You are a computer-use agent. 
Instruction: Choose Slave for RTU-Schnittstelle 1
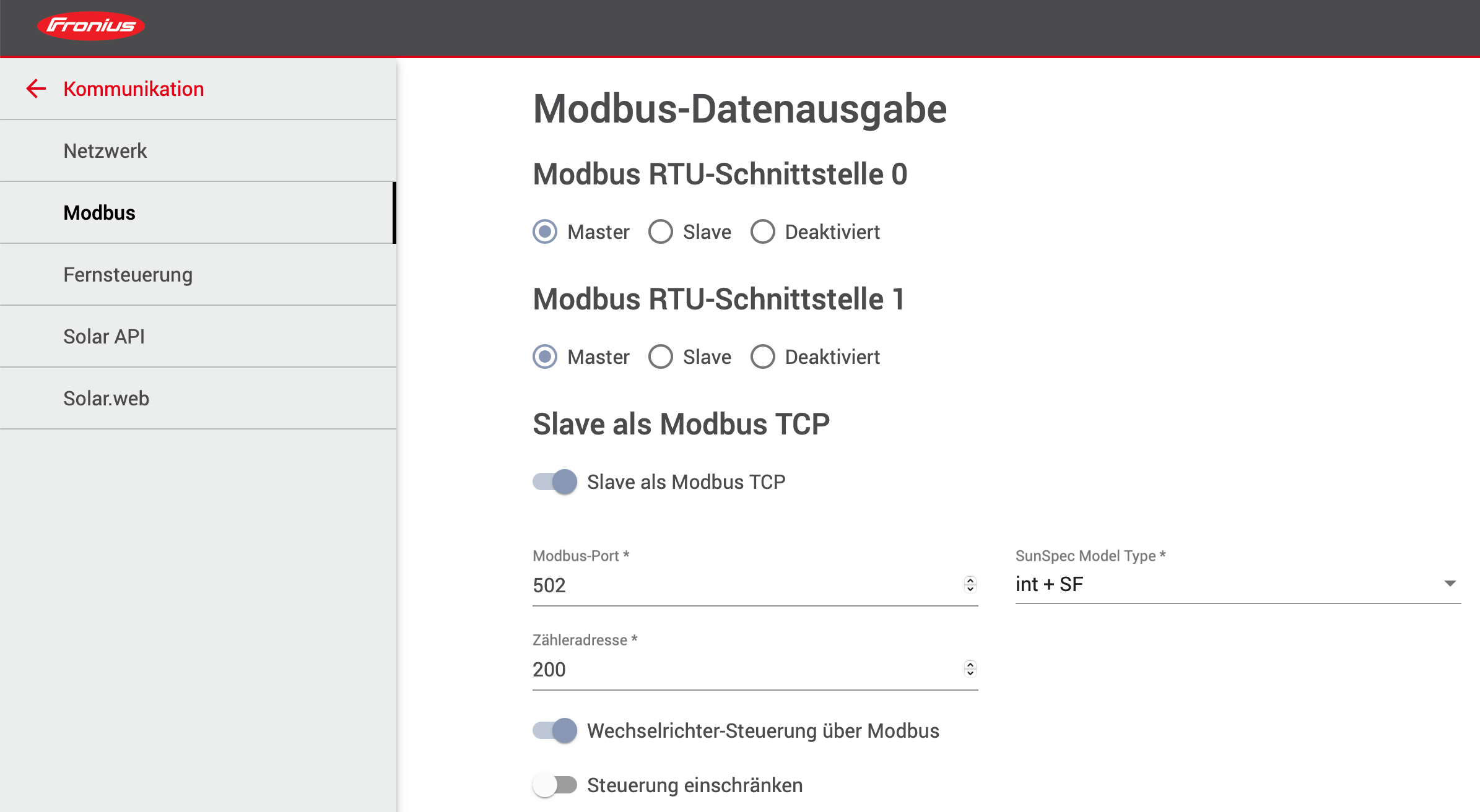(661, 357)
